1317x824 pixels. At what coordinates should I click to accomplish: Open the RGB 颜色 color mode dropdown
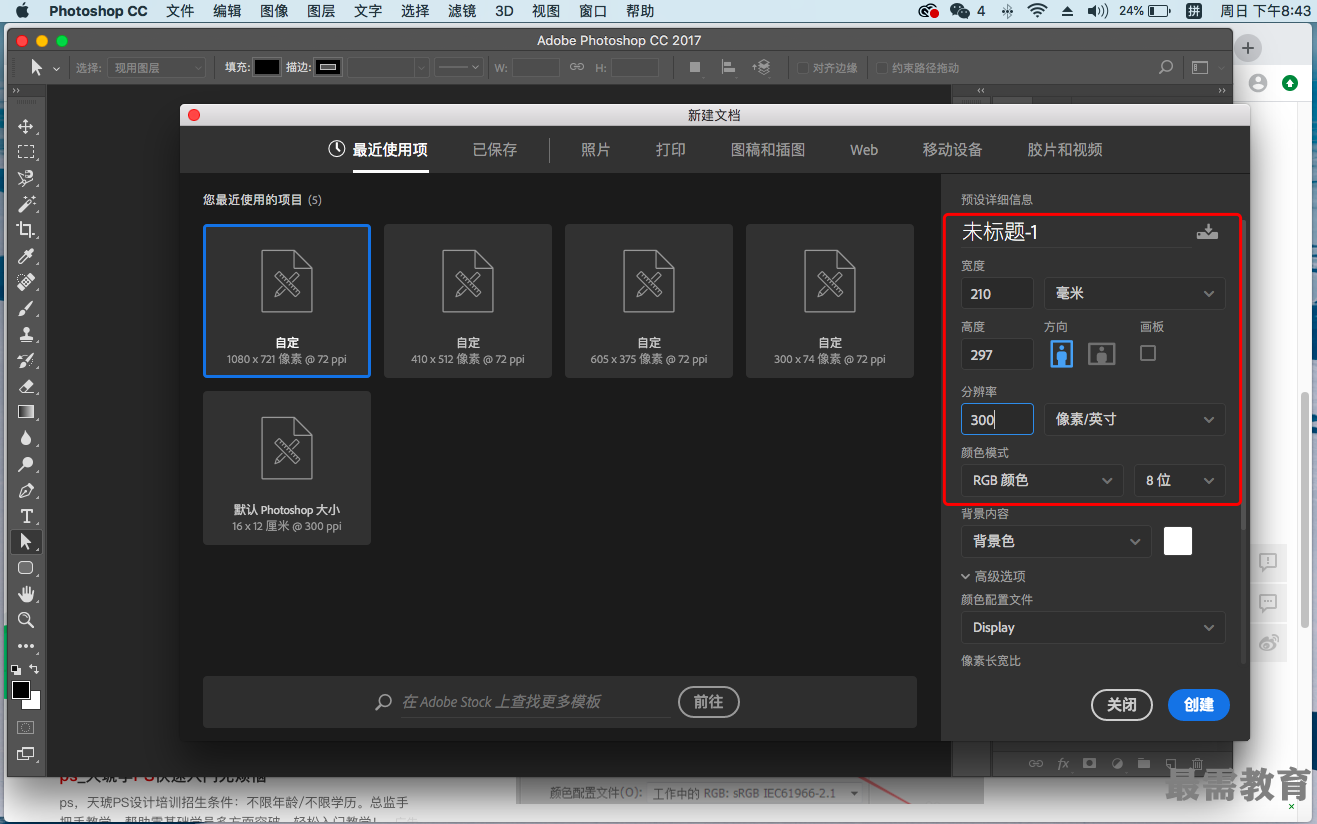pos(1042,480)
